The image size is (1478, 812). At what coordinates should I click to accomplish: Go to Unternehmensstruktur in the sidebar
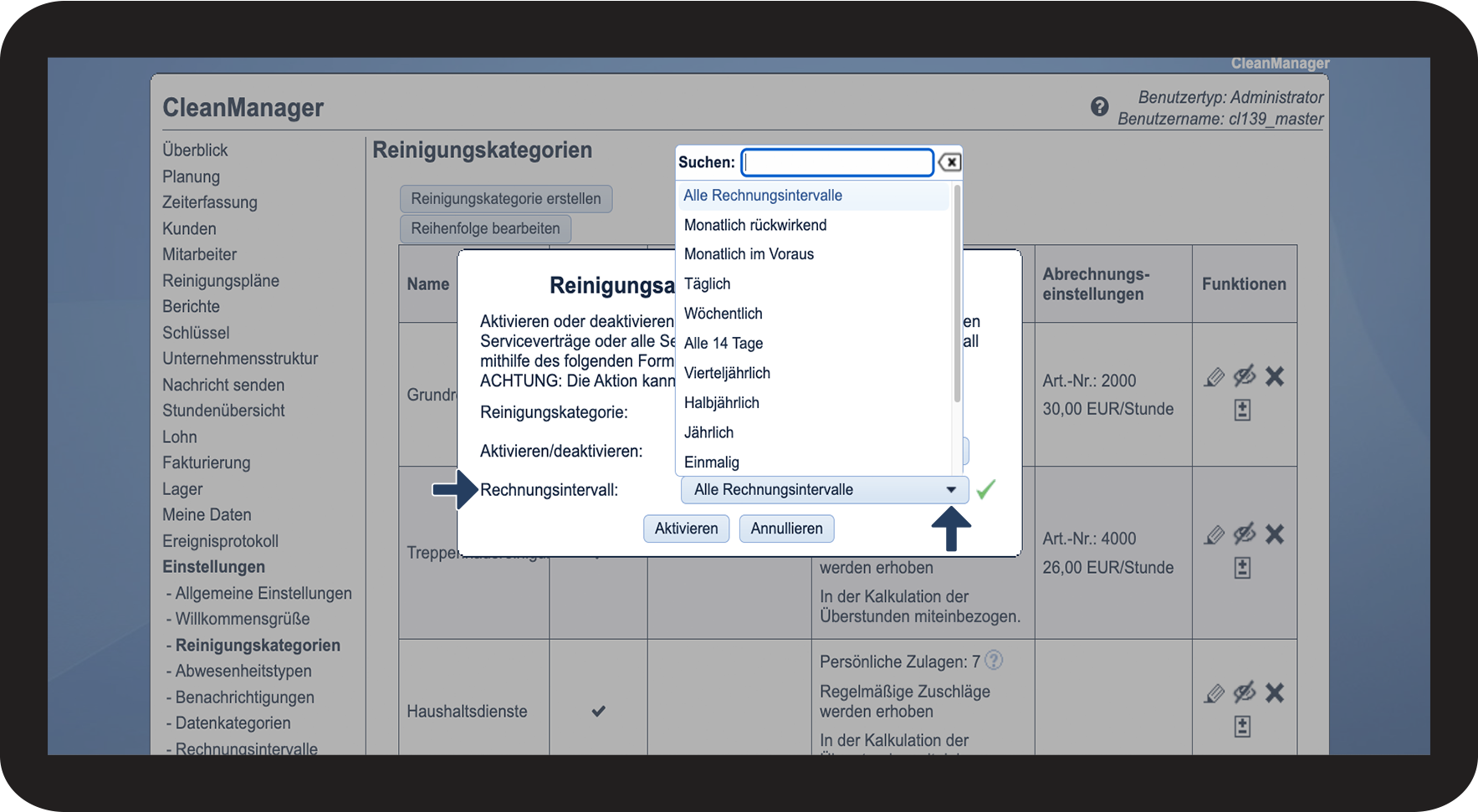tap(240, 359)
